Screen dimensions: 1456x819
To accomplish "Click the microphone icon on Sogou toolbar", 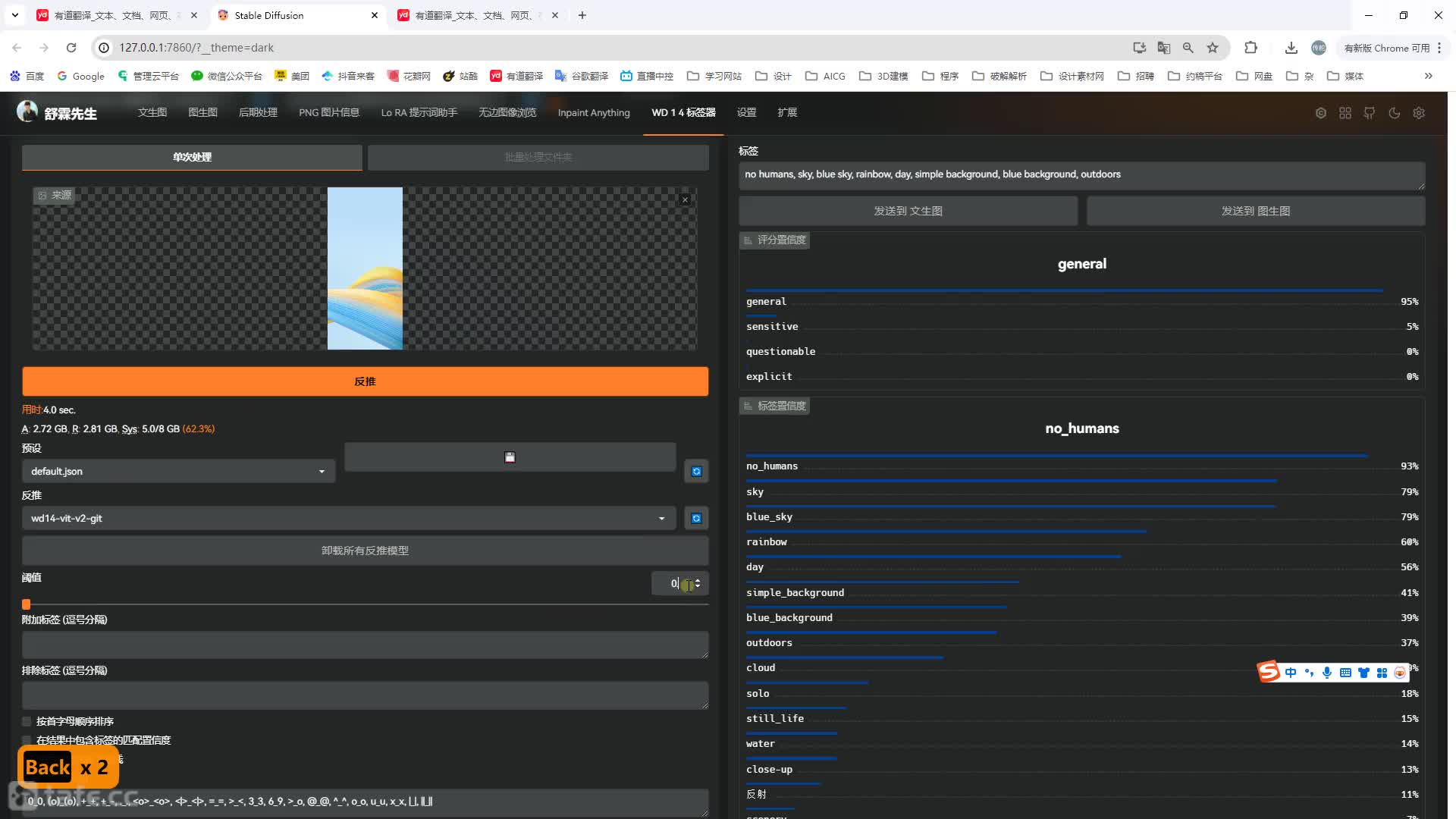I will [1327, 673].
